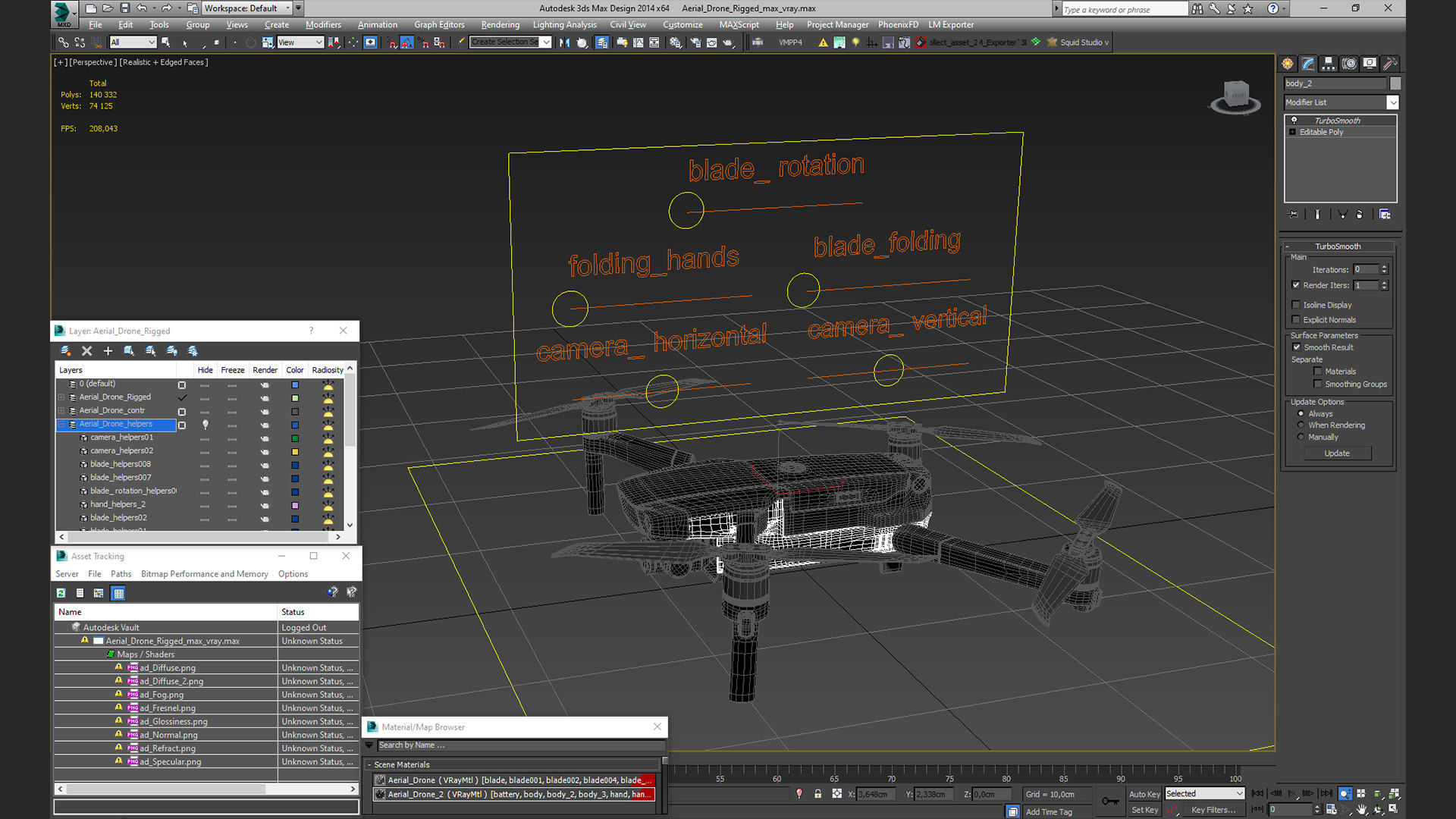Open the Utilities hammer tab in command panel

click(1389, 64)
